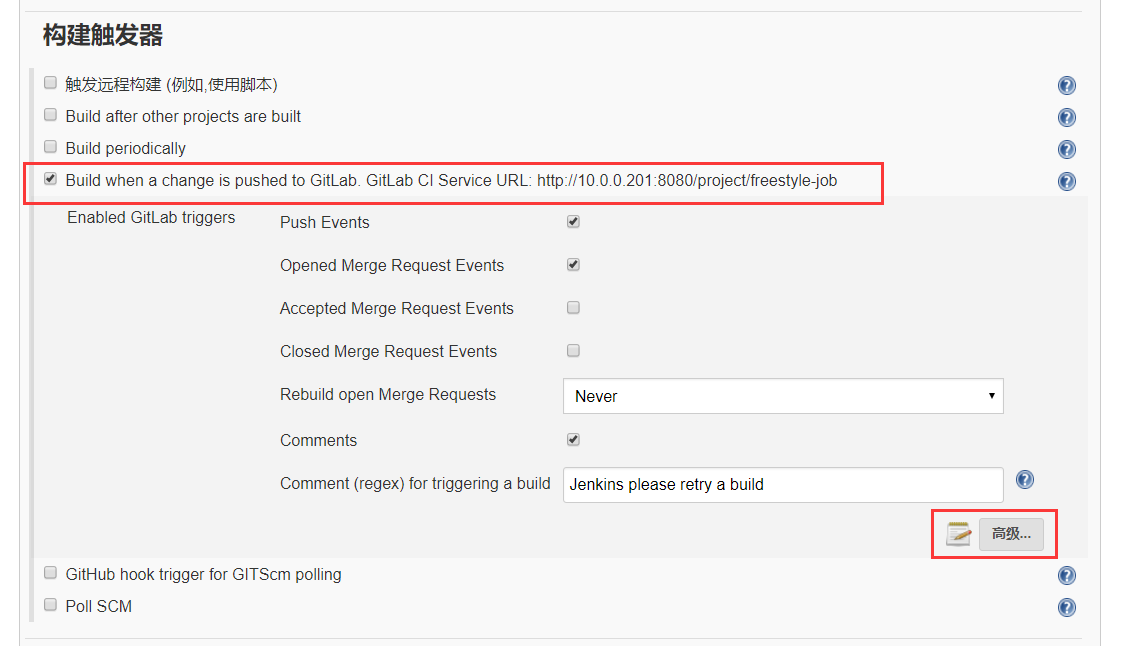The image size is (1140, 646).
Task: Click the comment regex input field
Action: pos(783,484)
